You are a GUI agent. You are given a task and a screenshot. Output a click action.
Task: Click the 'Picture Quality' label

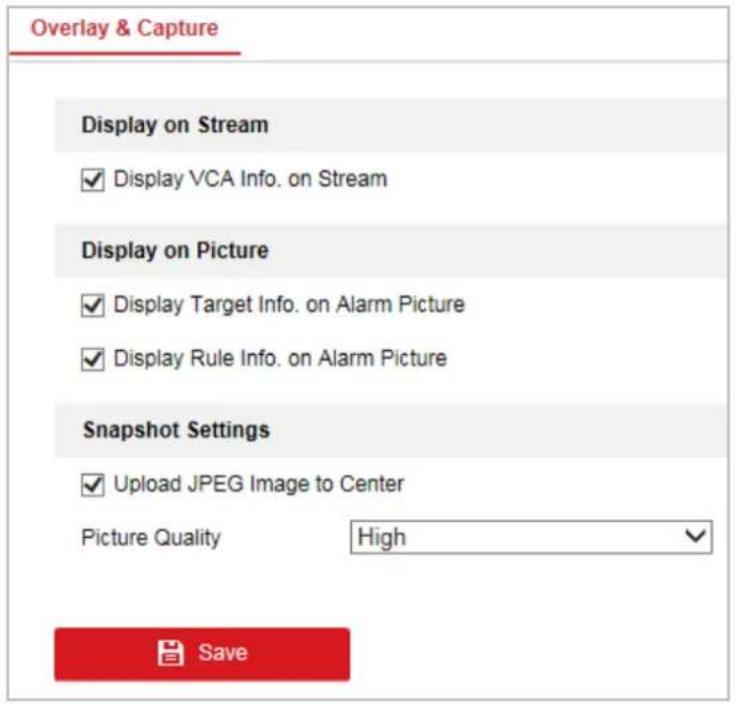(150, 538)
